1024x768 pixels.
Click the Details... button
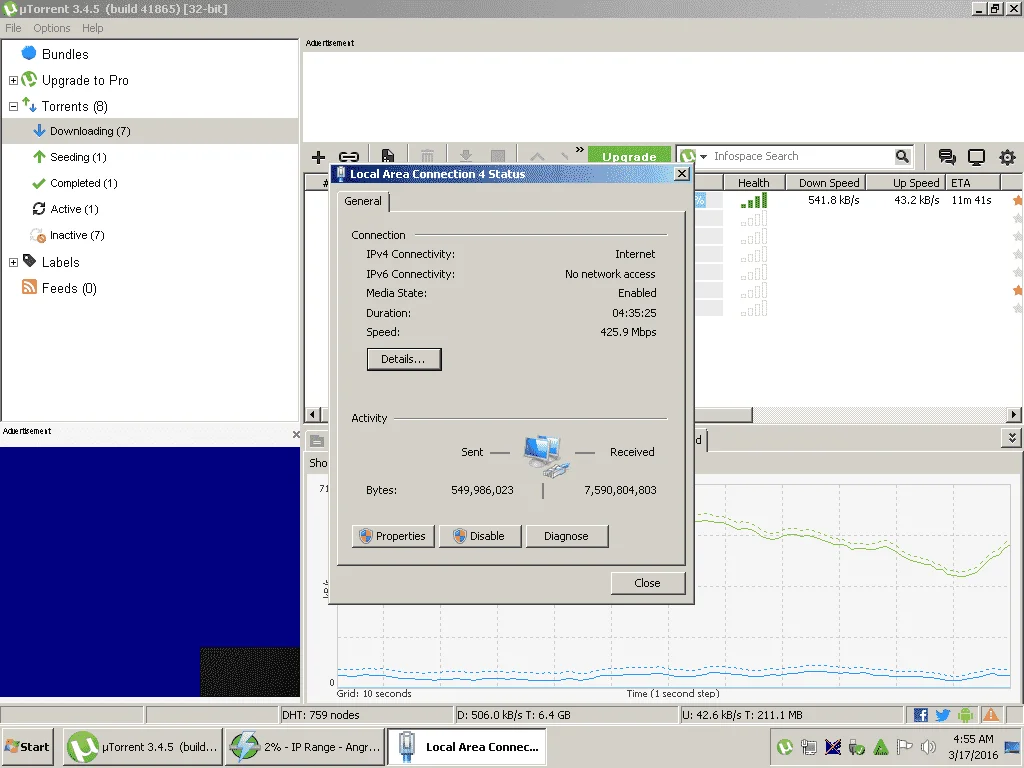[404, 359]
